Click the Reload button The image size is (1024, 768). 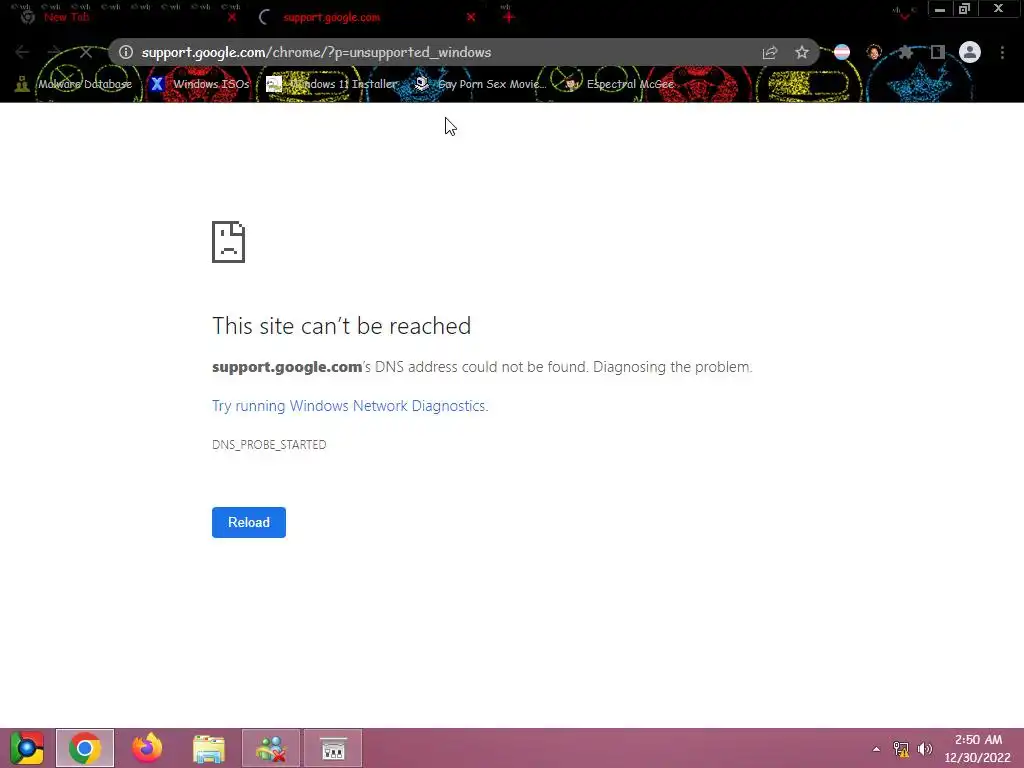[249, 522]
